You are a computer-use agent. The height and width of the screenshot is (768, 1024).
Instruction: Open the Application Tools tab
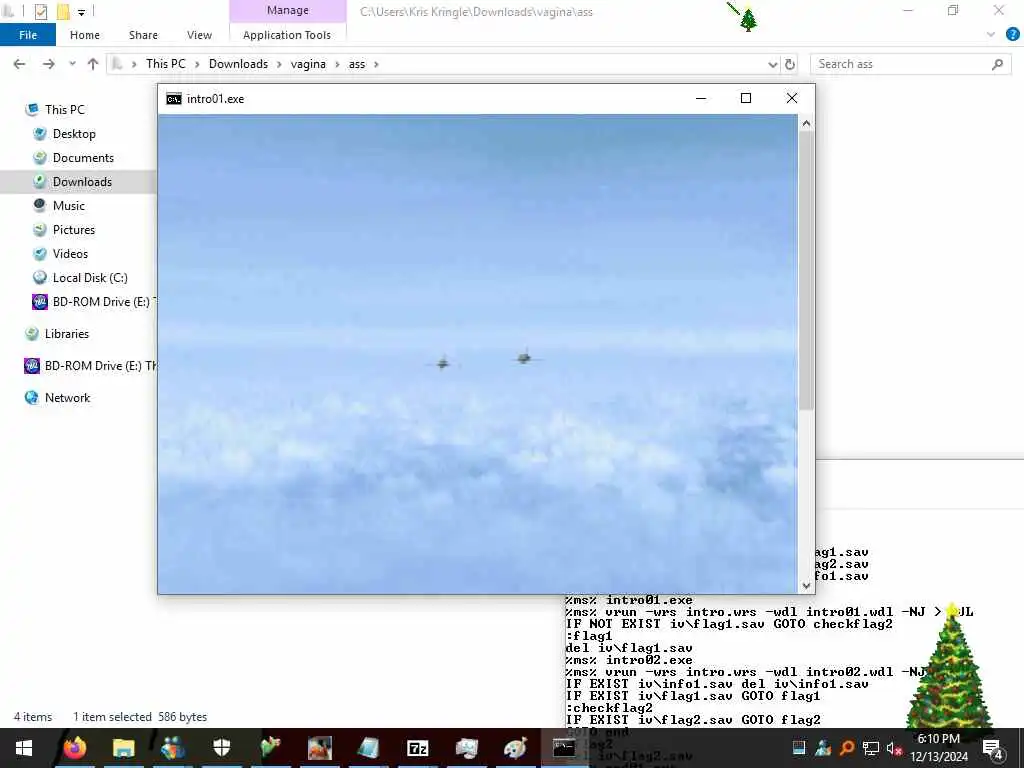[287, 35]
